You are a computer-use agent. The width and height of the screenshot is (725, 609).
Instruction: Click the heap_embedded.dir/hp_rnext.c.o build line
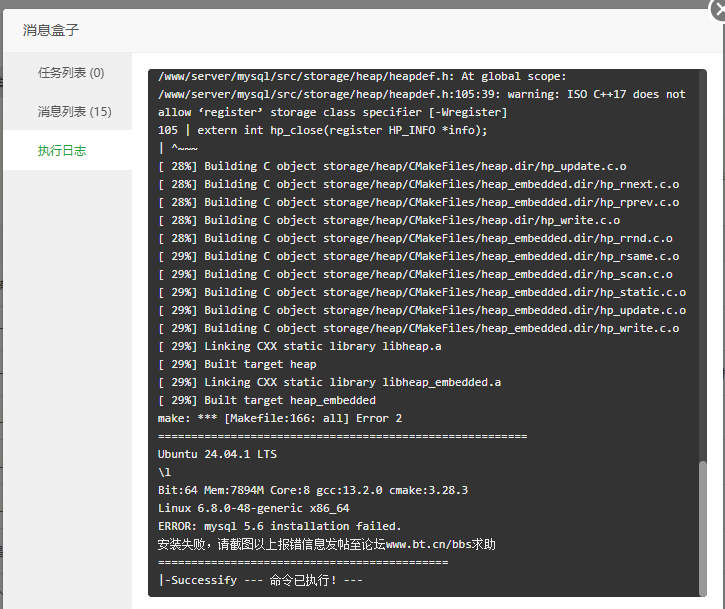[418, 185]
